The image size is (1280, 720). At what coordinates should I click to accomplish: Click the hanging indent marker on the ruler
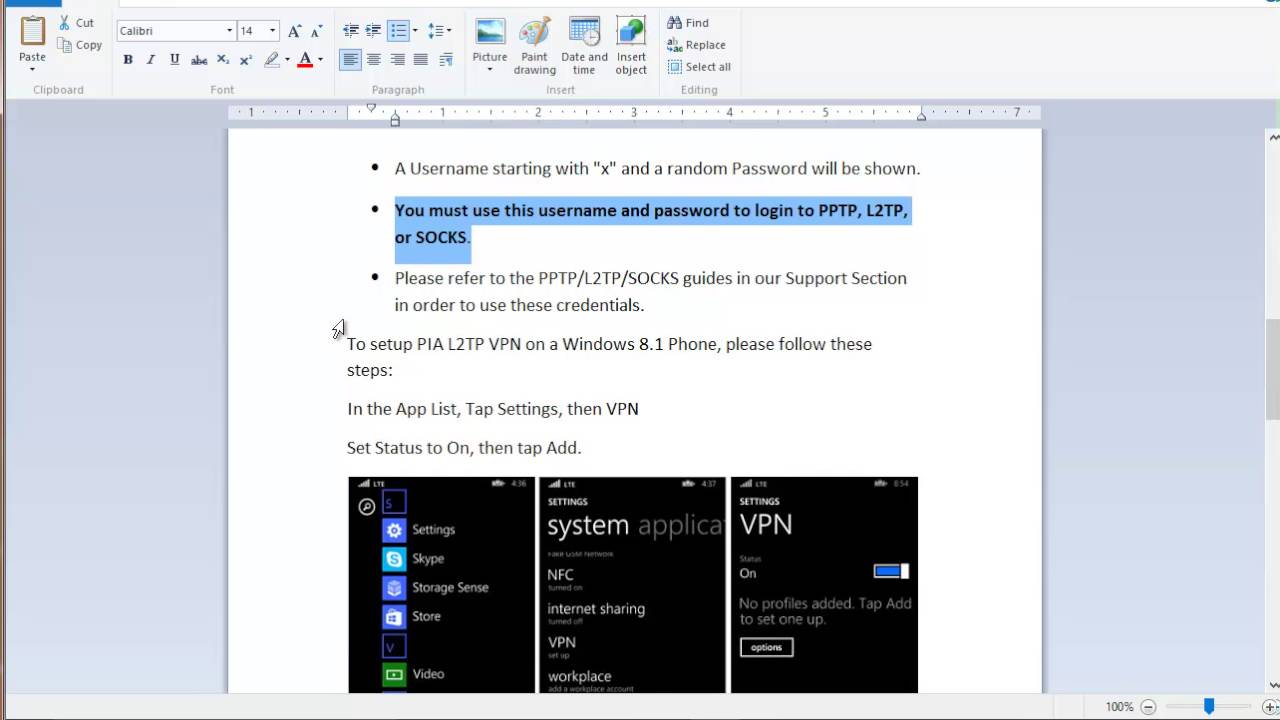coord(395,120)
